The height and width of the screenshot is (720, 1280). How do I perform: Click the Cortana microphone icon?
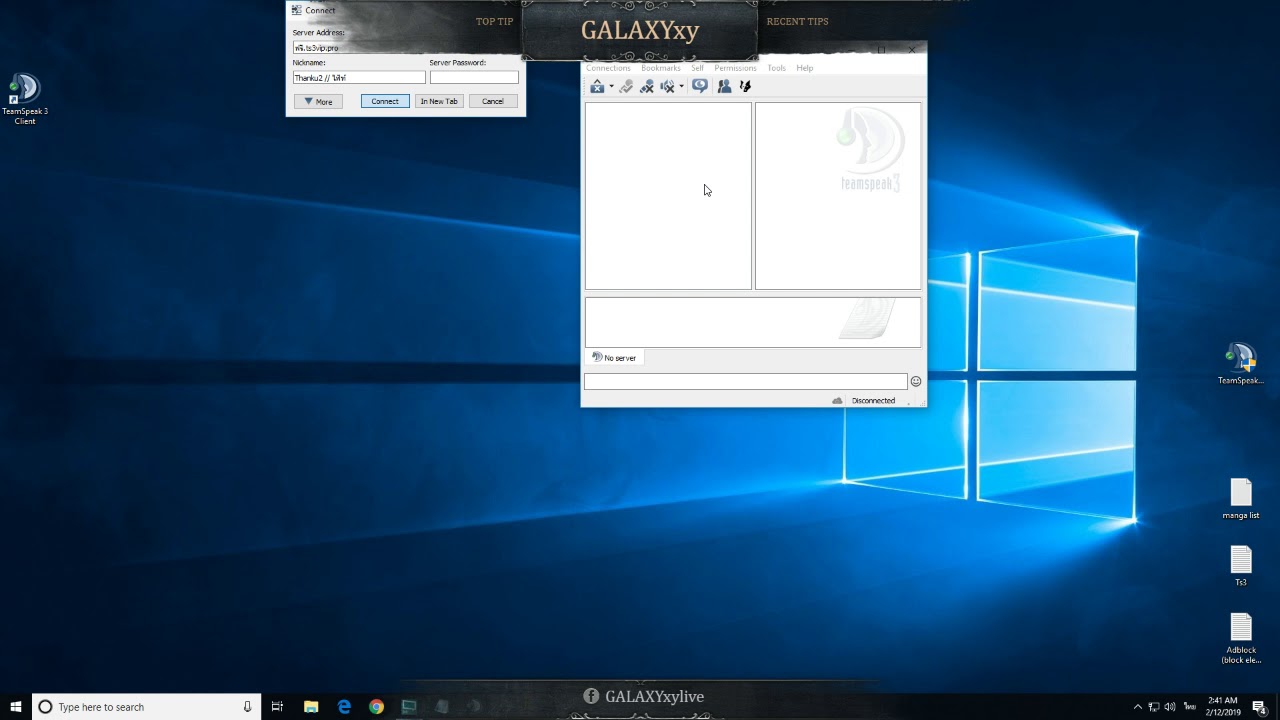click(x=247, y=706)
